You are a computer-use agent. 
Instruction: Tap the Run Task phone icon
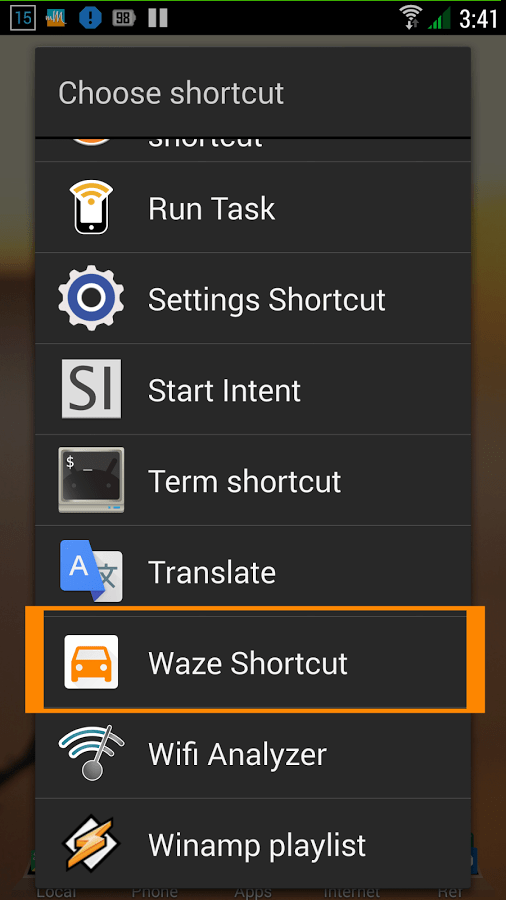[x=91, y=207]
